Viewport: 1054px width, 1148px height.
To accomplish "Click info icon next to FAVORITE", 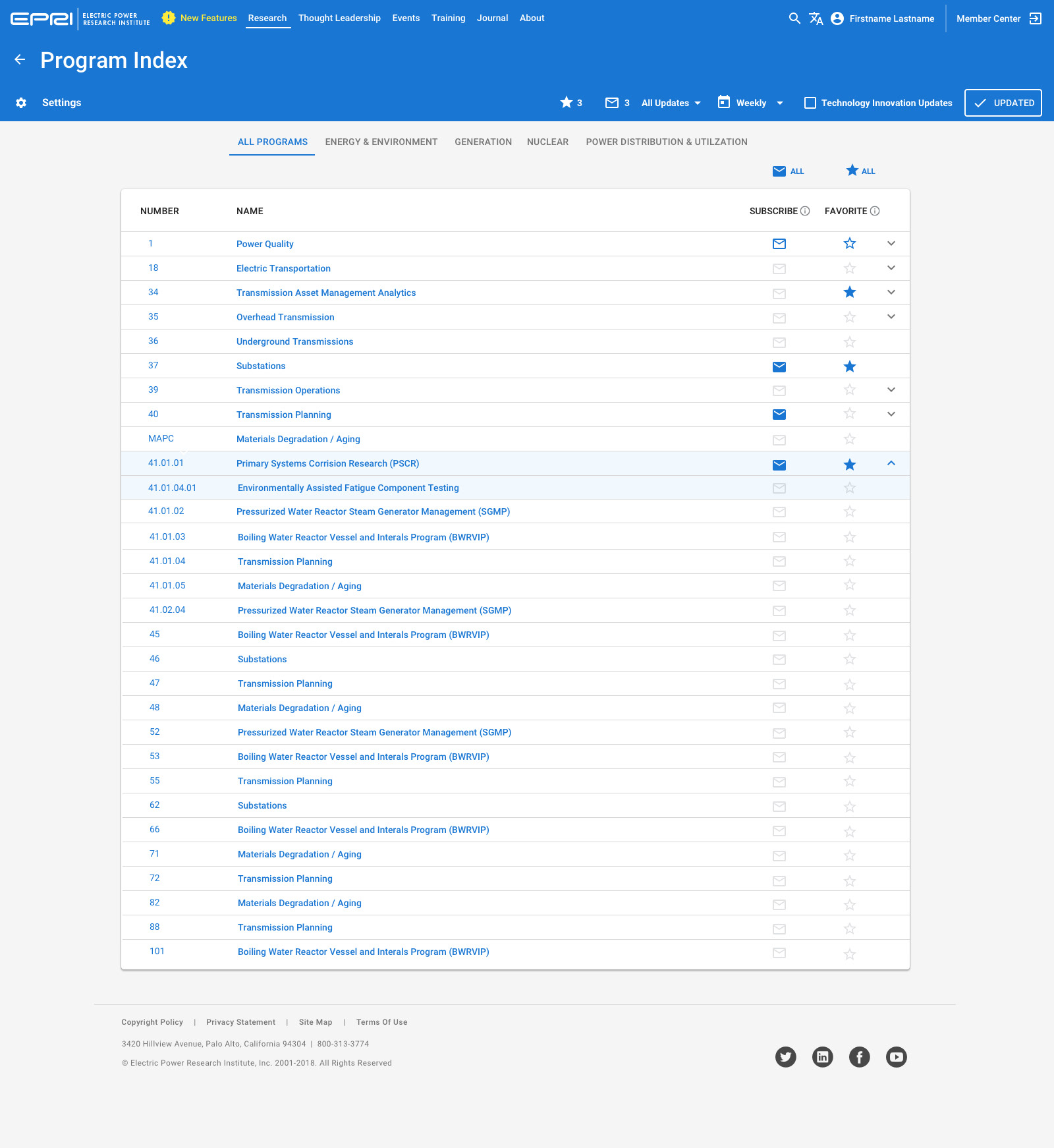I will coord(875,211).
